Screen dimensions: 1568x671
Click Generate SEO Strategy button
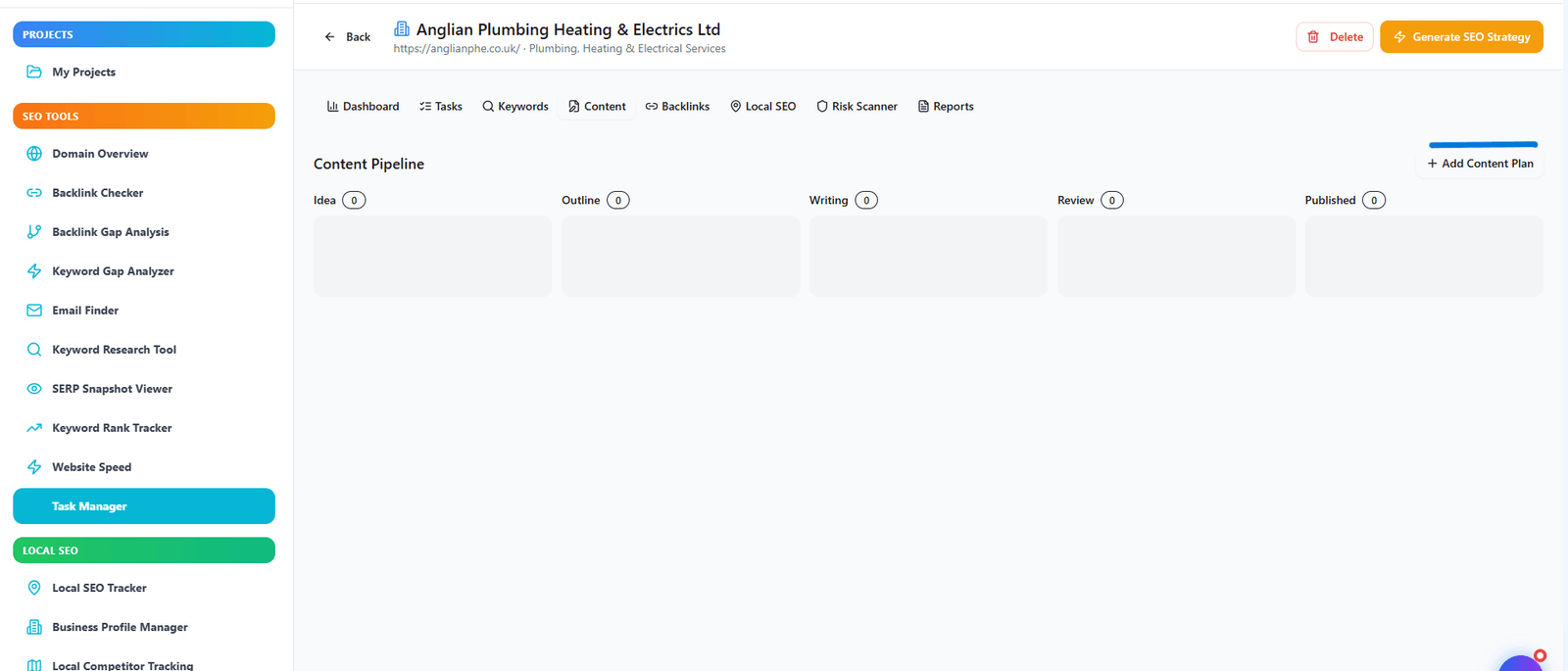pos(1461,37)
